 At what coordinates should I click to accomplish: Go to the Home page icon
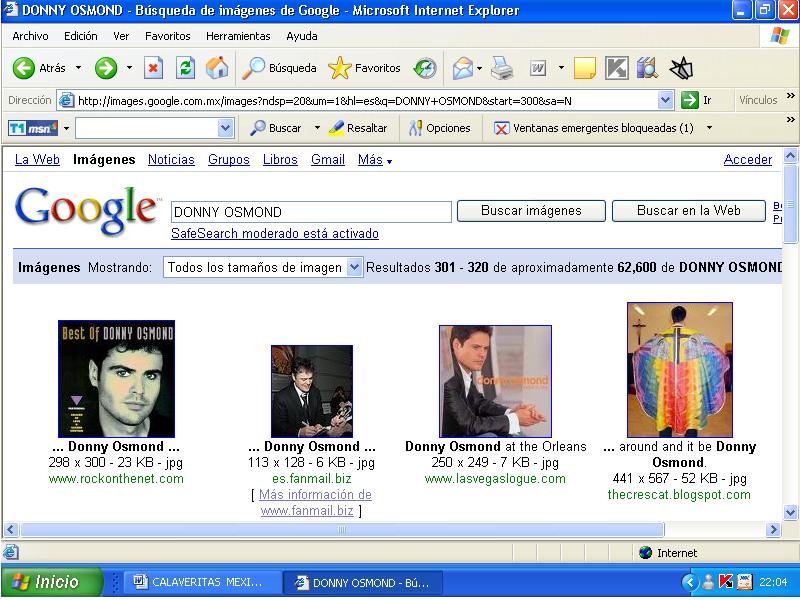[217, 68]
